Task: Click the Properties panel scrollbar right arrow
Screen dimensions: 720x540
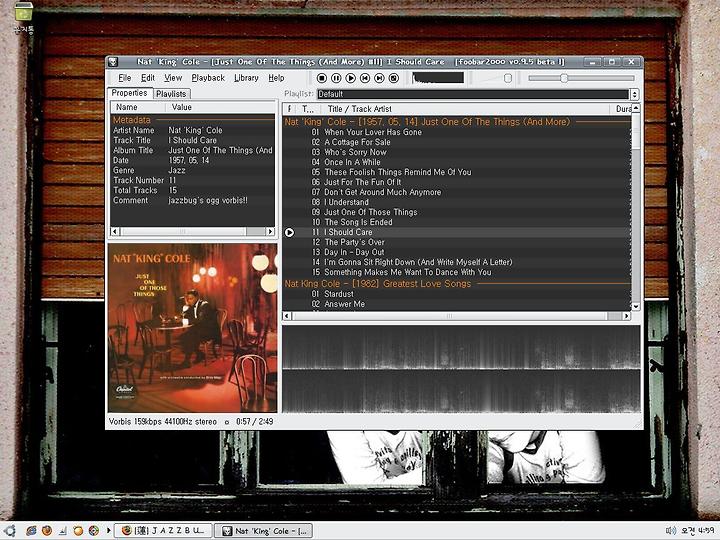Action: tap(271, 231)
